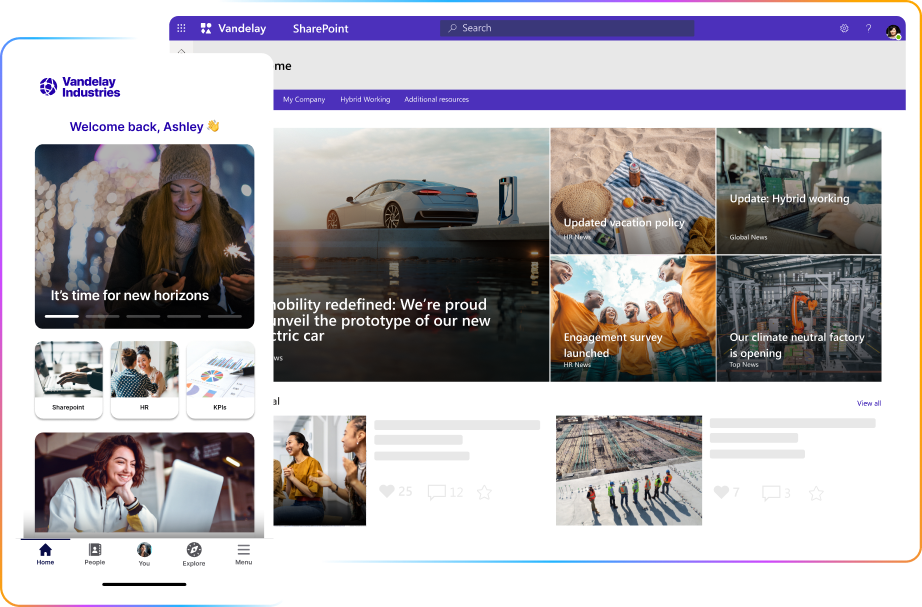
Task: Open the Microsoft 365 app launcher waffle icon
Action: (181, 28)
